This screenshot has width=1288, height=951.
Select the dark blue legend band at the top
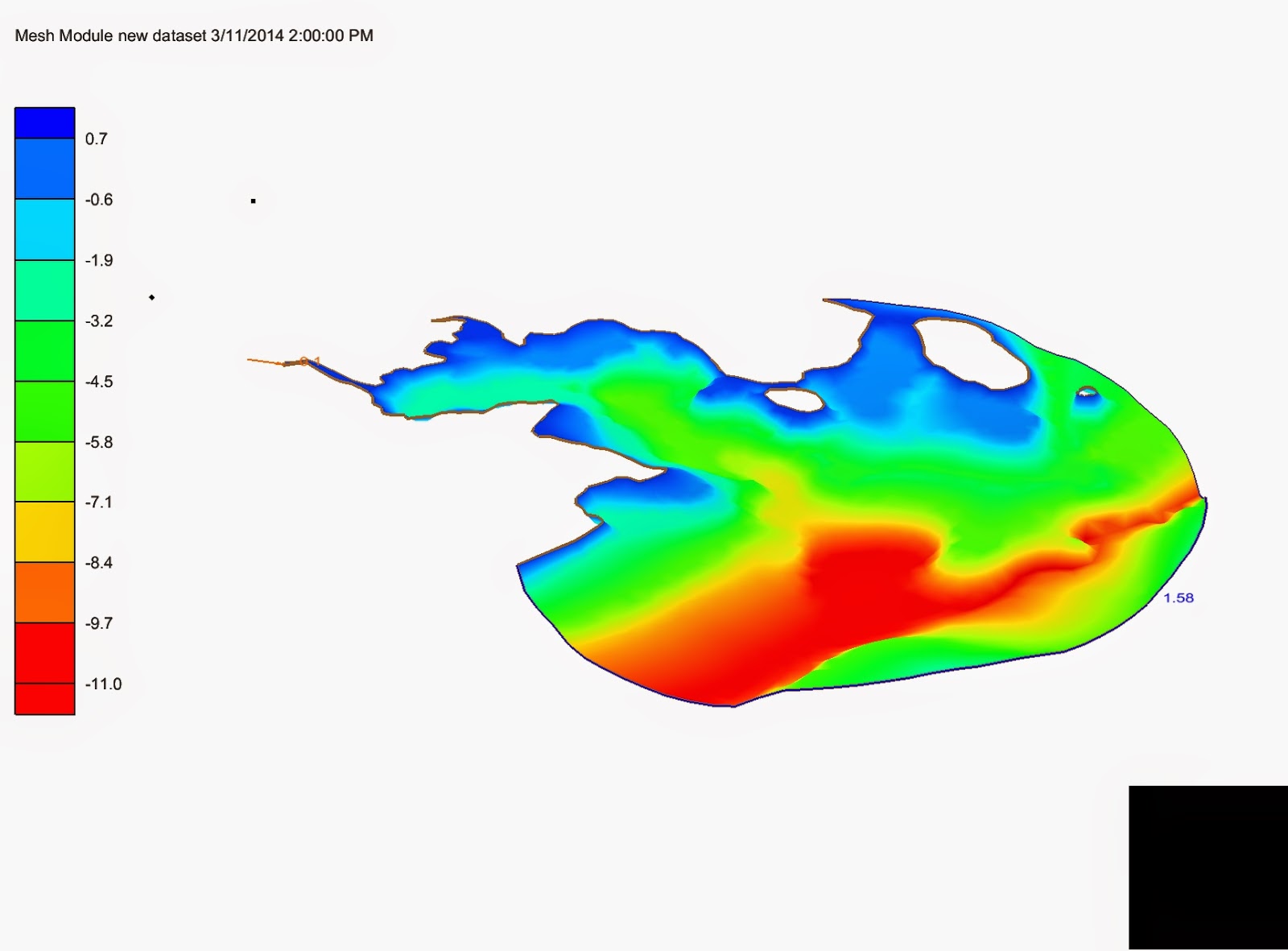pyautogui.click(x=44, y=121)
